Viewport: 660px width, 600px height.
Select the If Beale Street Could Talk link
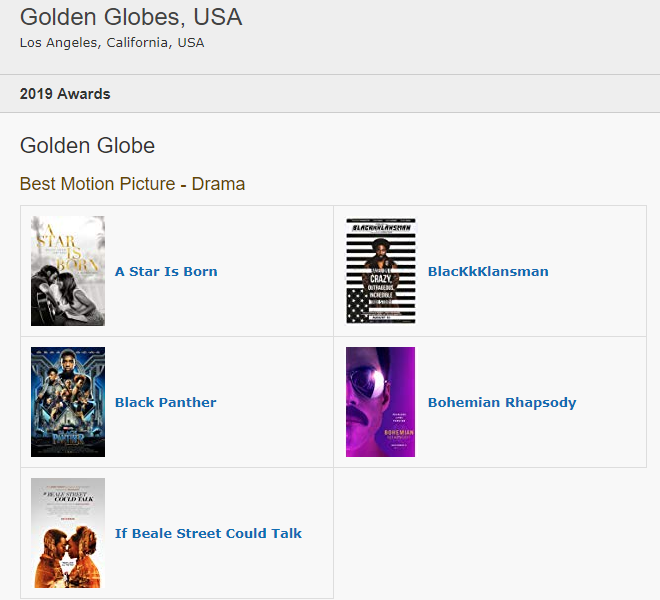pyautogui.click(x=208, y=533)
